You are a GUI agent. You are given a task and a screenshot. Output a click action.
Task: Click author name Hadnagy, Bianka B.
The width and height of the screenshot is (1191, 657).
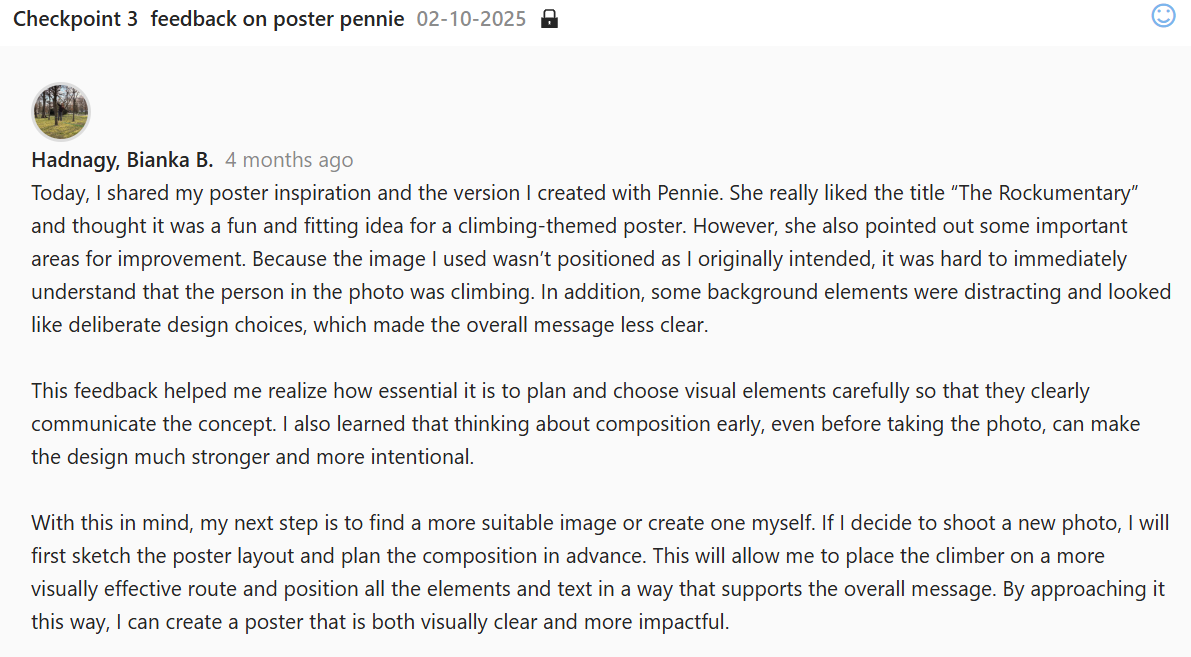tap(122, 160)
